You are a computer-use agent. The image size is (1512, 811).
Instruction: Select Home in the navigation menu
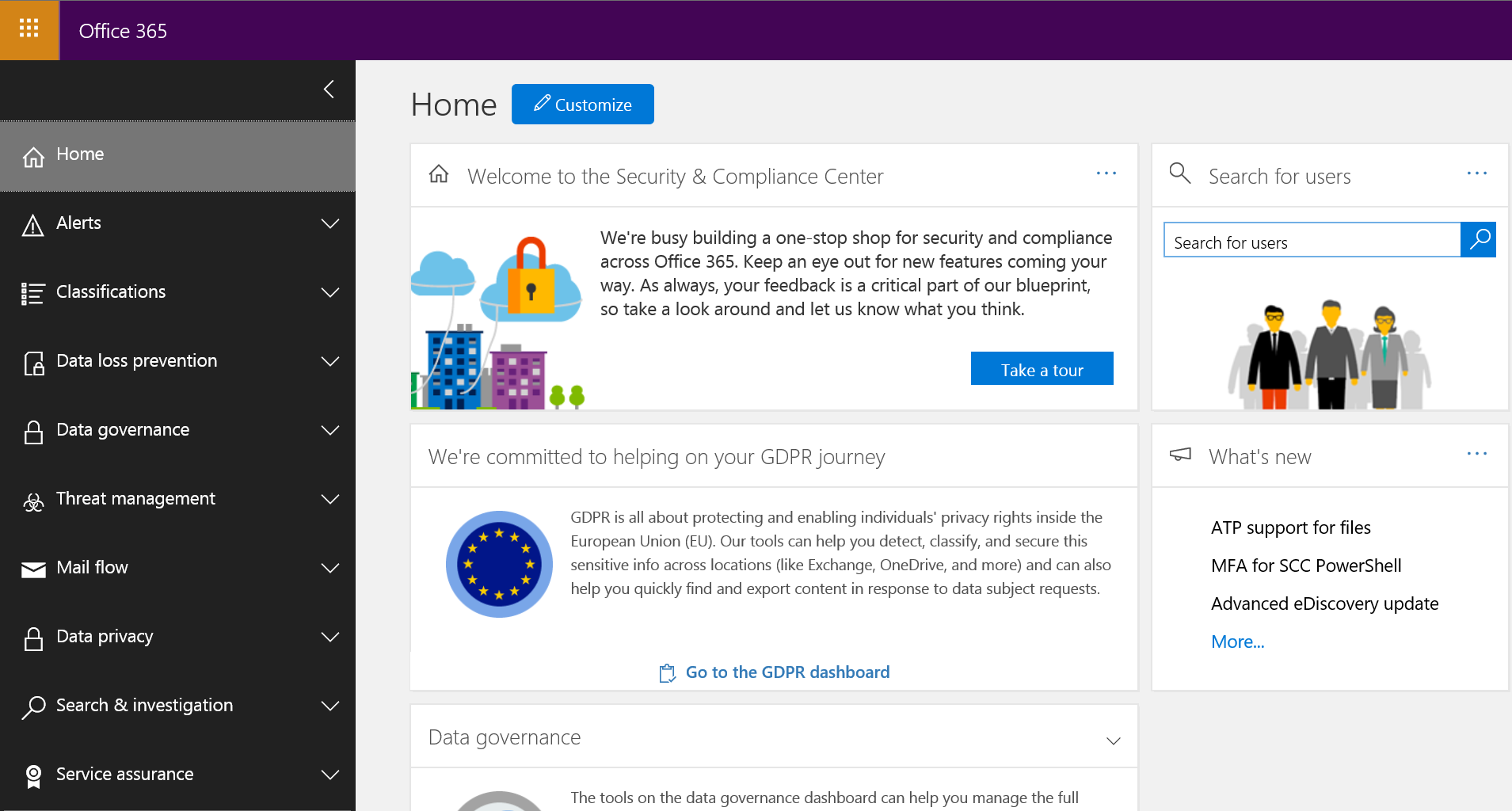[177, 155]
